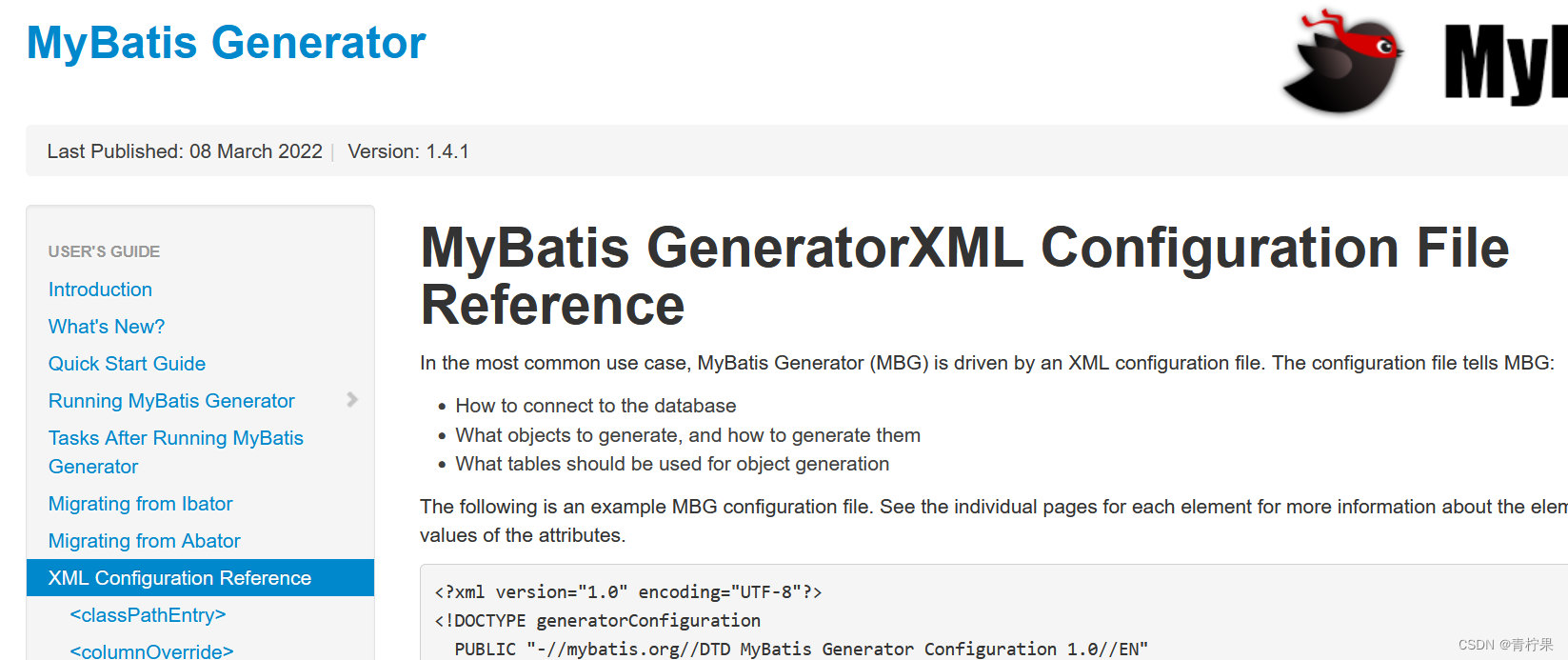
Task: Open the <classPathEntry> reference page
Action: pos(148,614)
